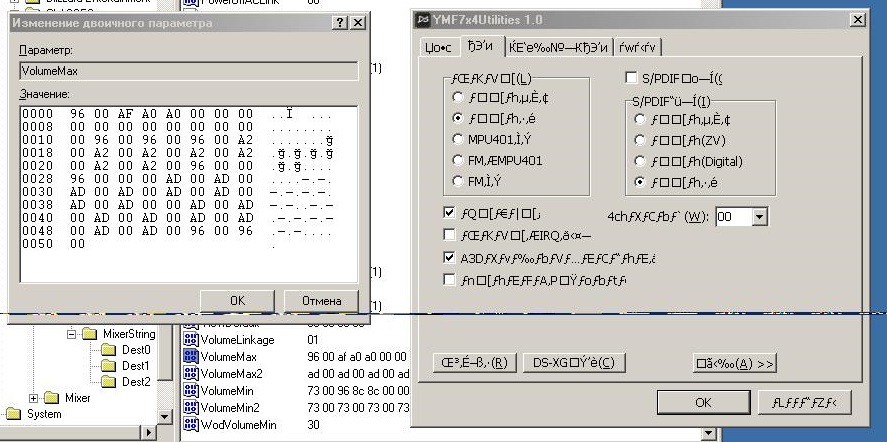The image size is (887, 442).
Task: Select the Dest2 folder icon
Action: click(x=109, y=381)
